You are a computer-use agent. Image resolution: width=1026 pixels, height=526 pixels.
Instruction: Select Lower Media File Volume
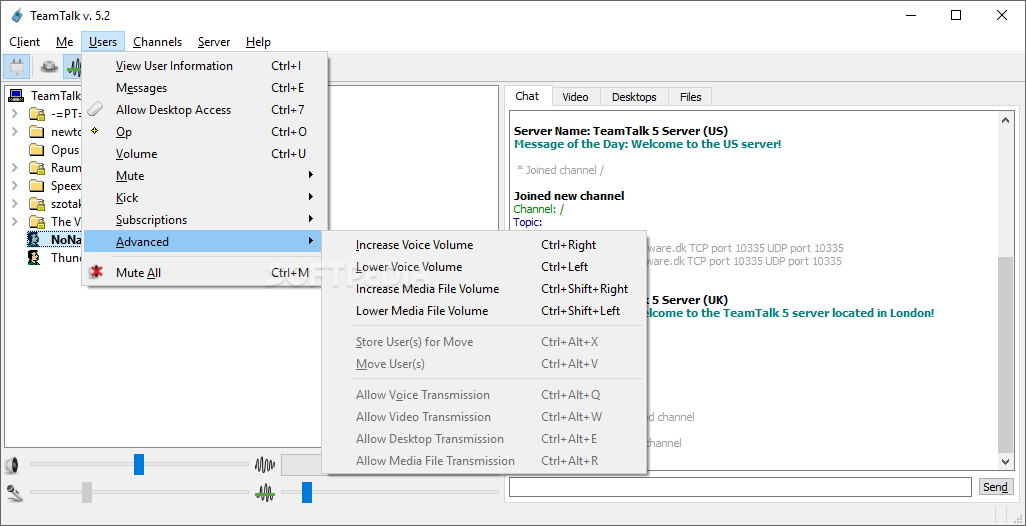point(484,311)
